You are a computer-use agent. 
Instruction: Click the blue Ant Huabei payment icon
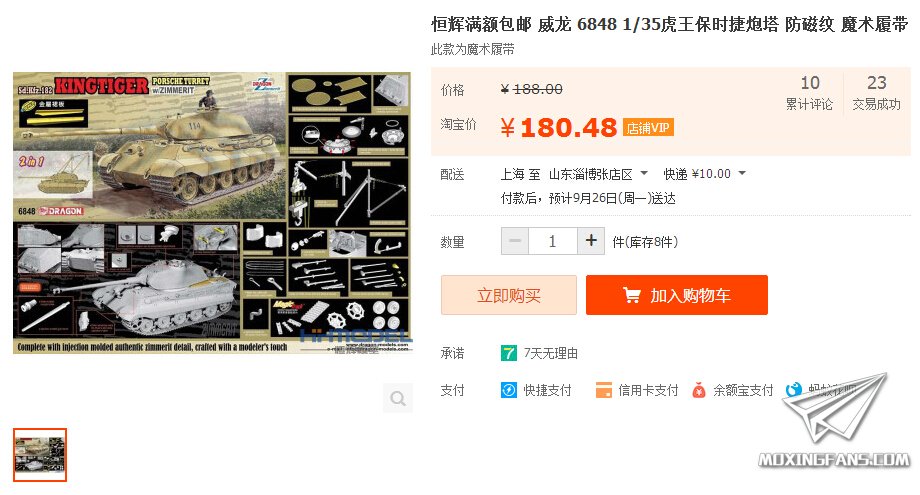[x=793, y=389]
